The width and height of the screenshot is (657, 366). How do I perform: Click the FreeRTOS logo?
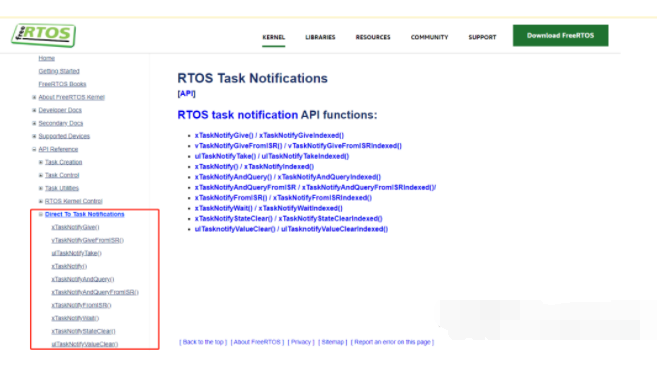point(44,35)
